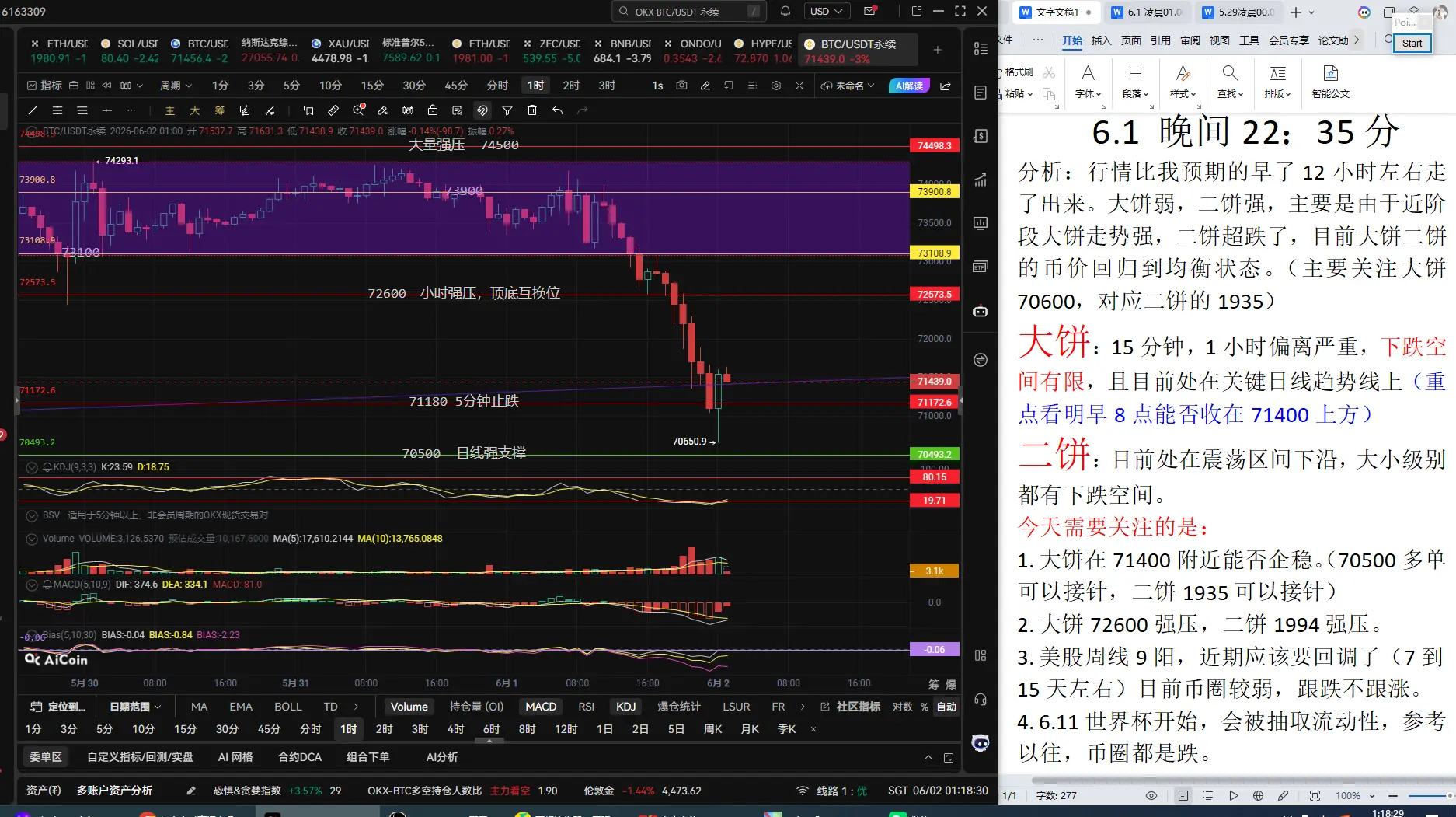Viewport: 1456px width, 817px height.
Task: Enable the BOLL overlay indicator
Action: 287,707
